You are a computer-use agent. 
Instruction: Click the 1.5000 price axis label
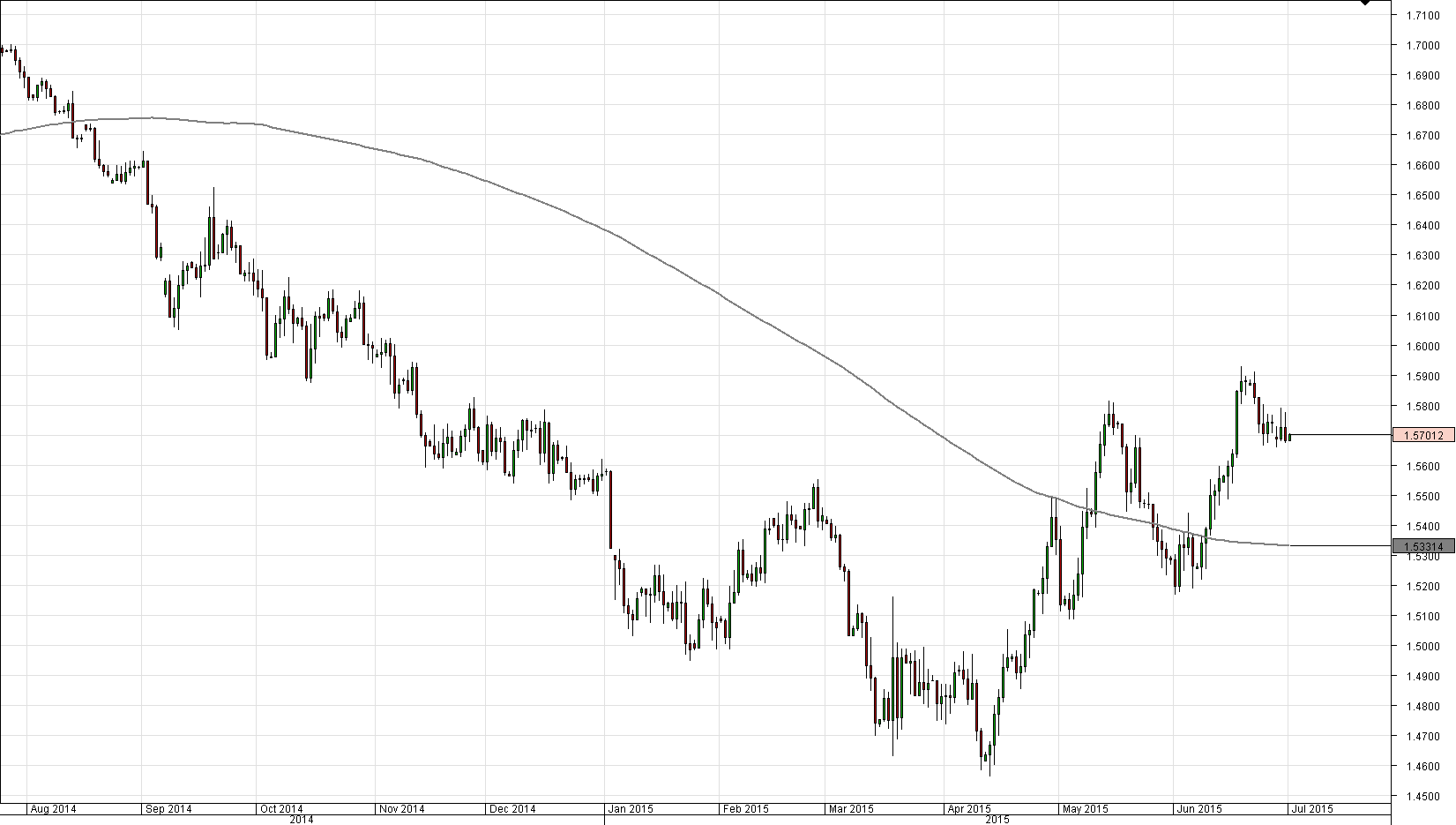[x=1424, y=646]
